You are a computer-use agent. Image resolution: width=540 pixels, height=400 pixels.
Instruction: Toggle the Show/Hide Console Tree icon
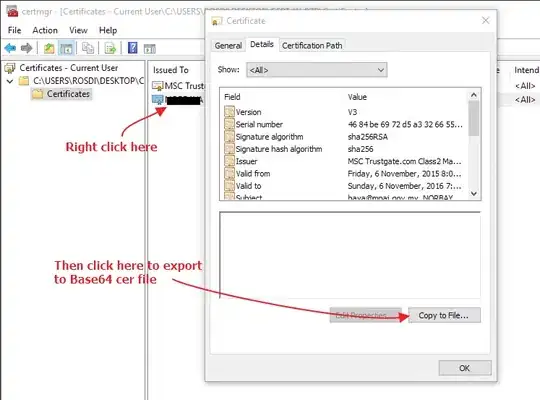66,48
